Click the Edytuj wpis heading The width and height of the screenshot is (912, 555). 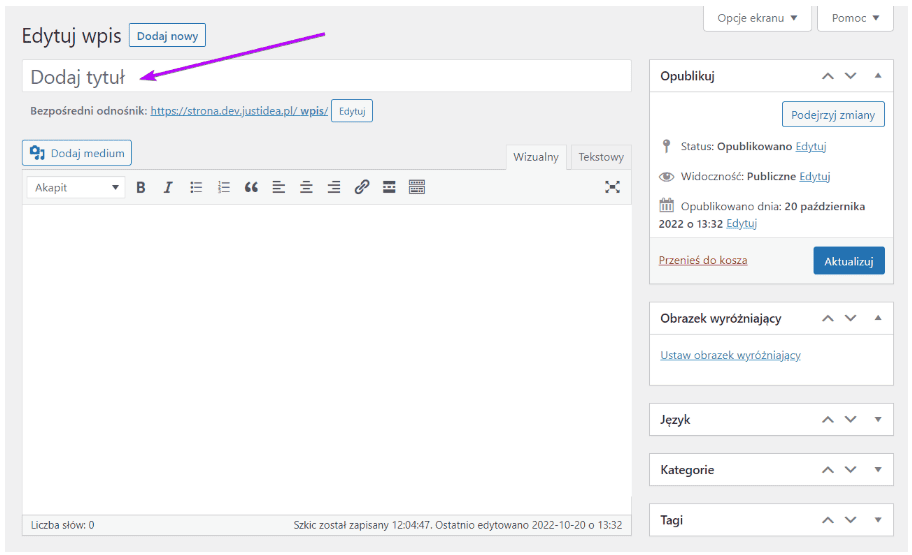pyautogui.click(x=72, y=36)
